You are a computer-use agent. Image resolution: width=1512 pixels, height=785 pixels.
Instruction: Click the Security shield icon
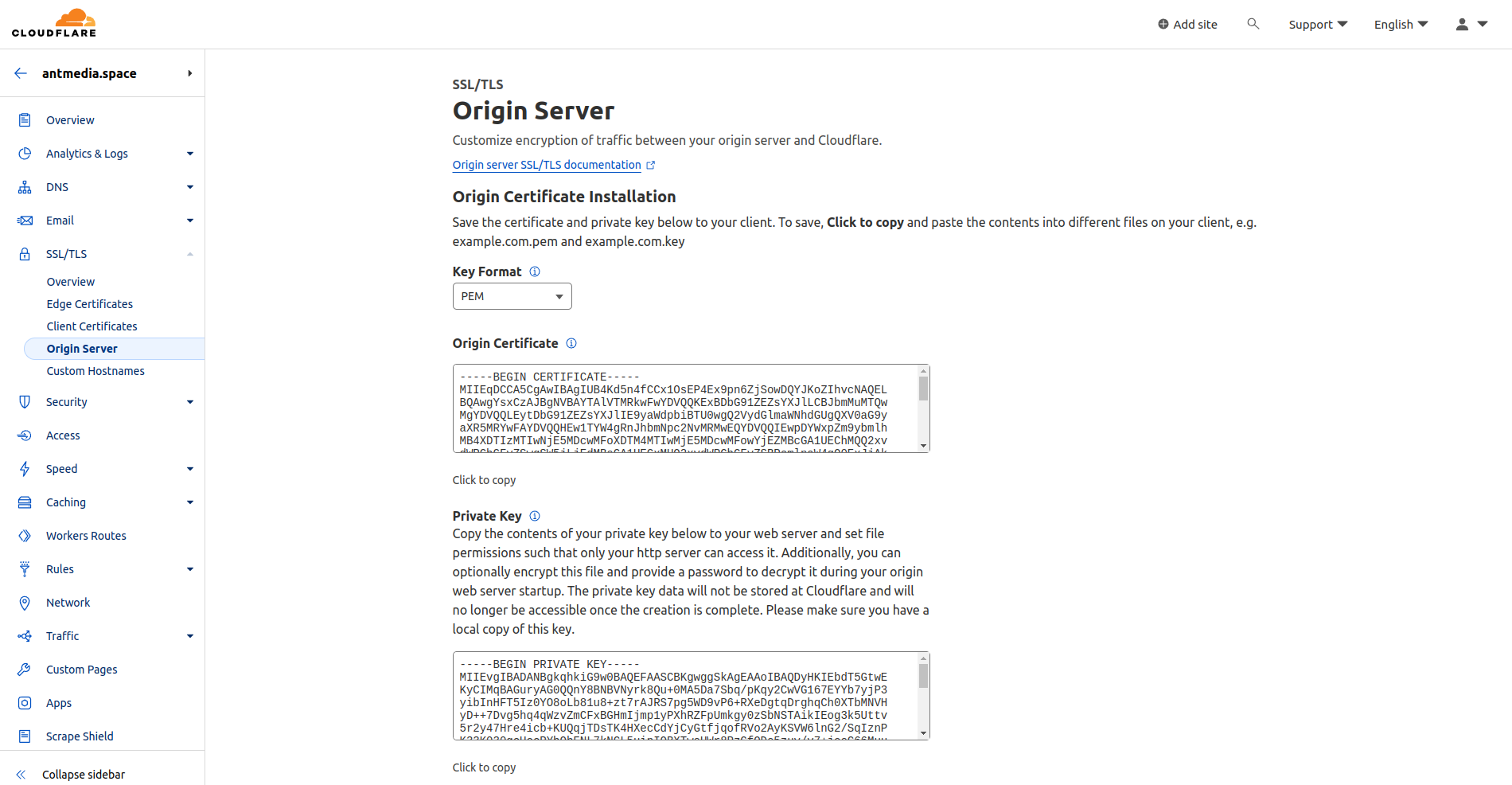point(25,402)
